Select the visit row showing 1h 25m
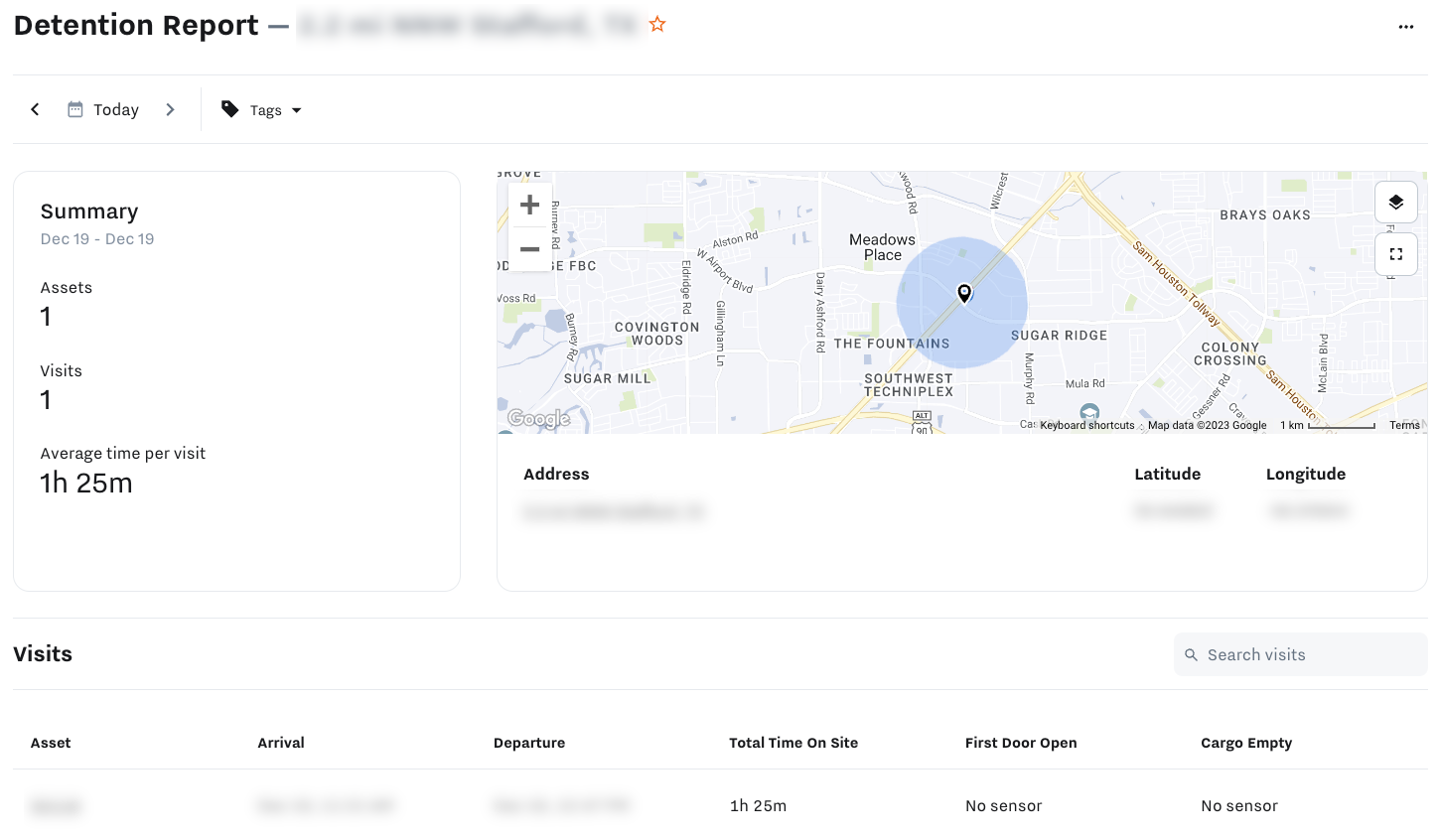Viewport: 1440px width, 840px height. coord(720,805)
